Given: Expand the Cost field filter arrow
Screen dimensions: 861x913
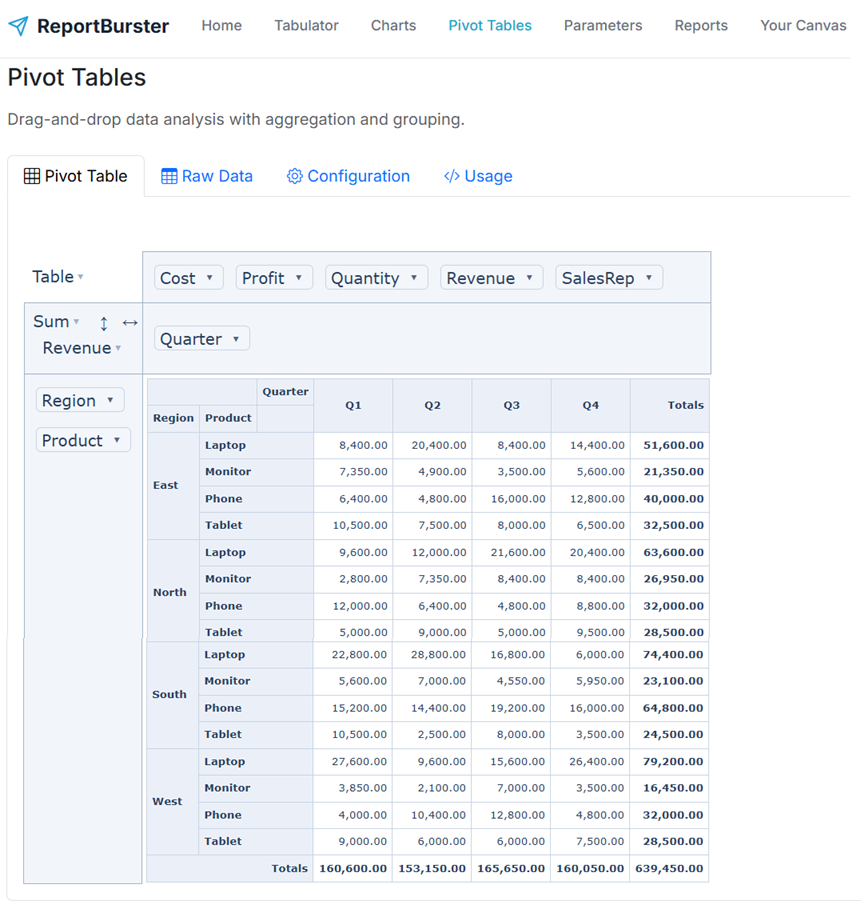Looking at the screenshot, I should (x=211, y=278).
